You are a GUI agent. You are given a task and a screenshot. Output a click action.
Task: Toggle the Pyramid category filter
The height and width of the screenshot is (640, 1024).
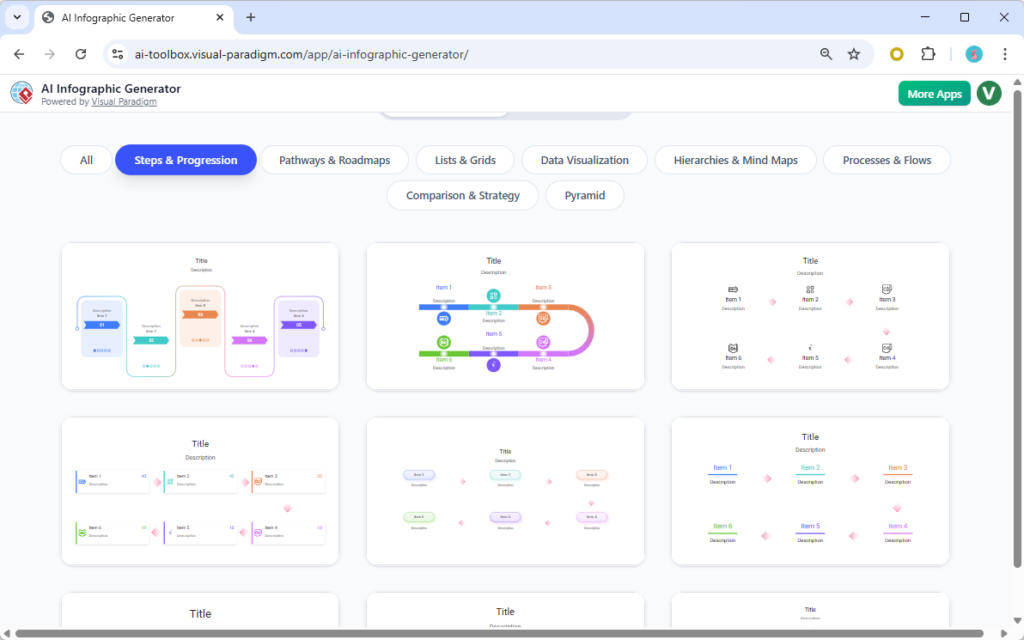click(585, 195)
